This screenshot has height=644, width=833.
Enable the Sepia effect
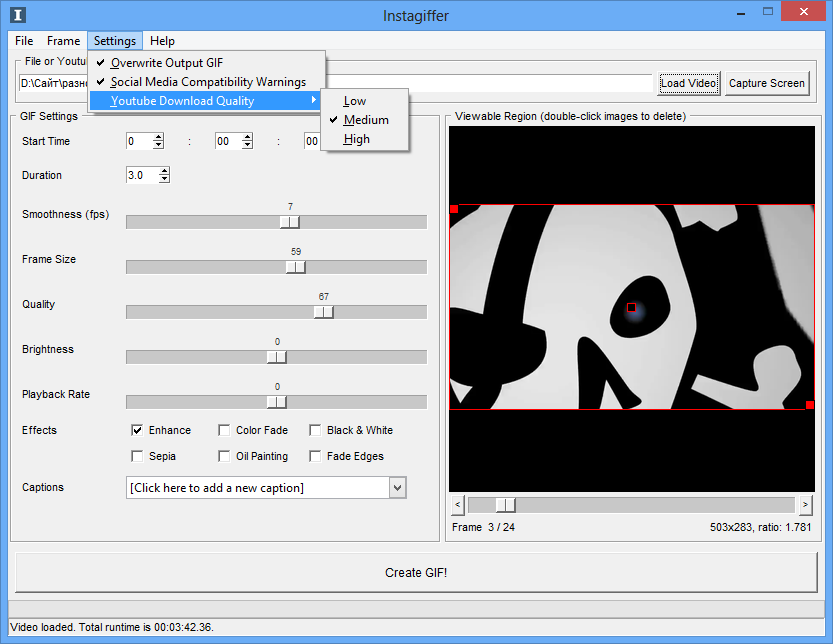137,456
